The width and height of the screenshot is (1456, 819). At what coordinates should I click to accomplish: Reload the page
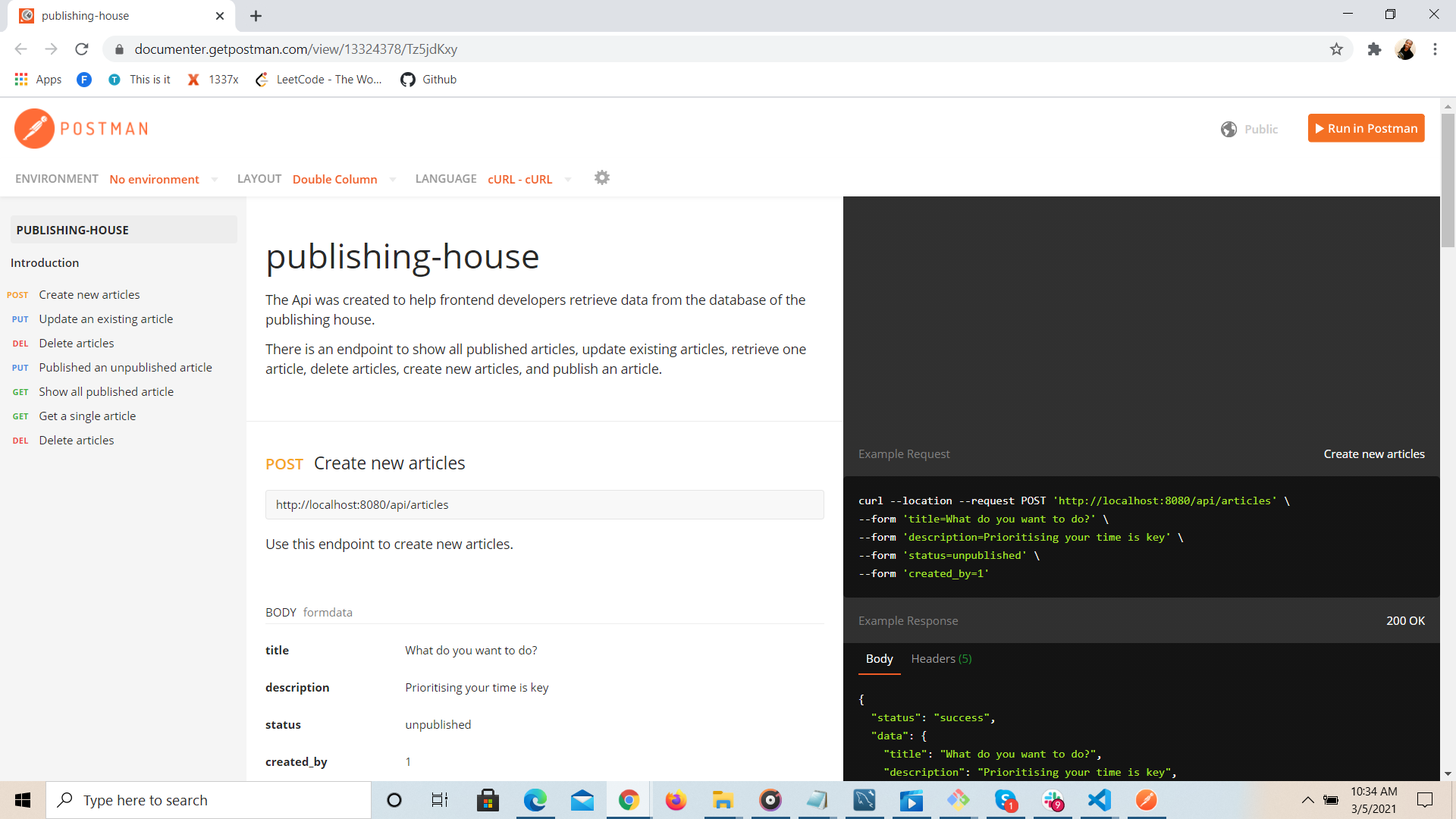pyautogui.click(x=81, y=49)
